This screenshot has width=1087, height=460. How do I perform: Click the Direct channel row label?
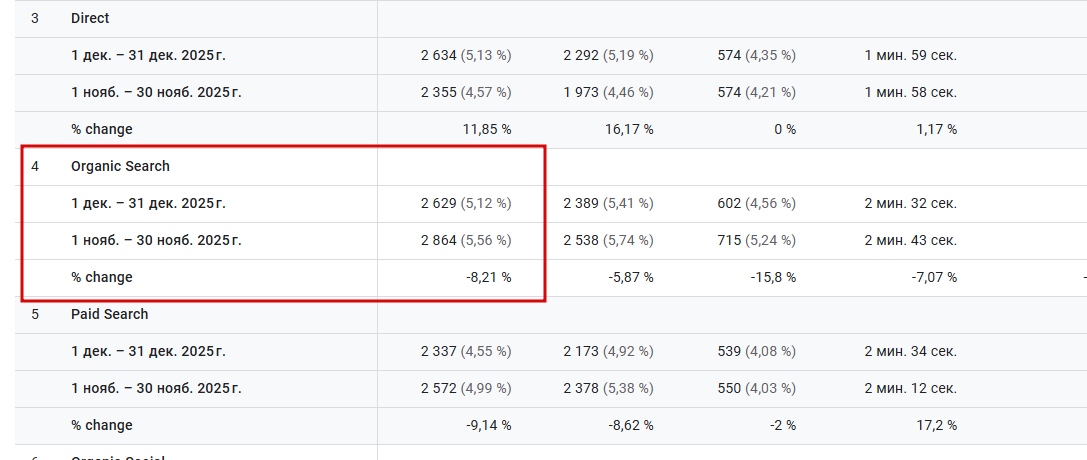pyautogui.click(x=90, y=19)
